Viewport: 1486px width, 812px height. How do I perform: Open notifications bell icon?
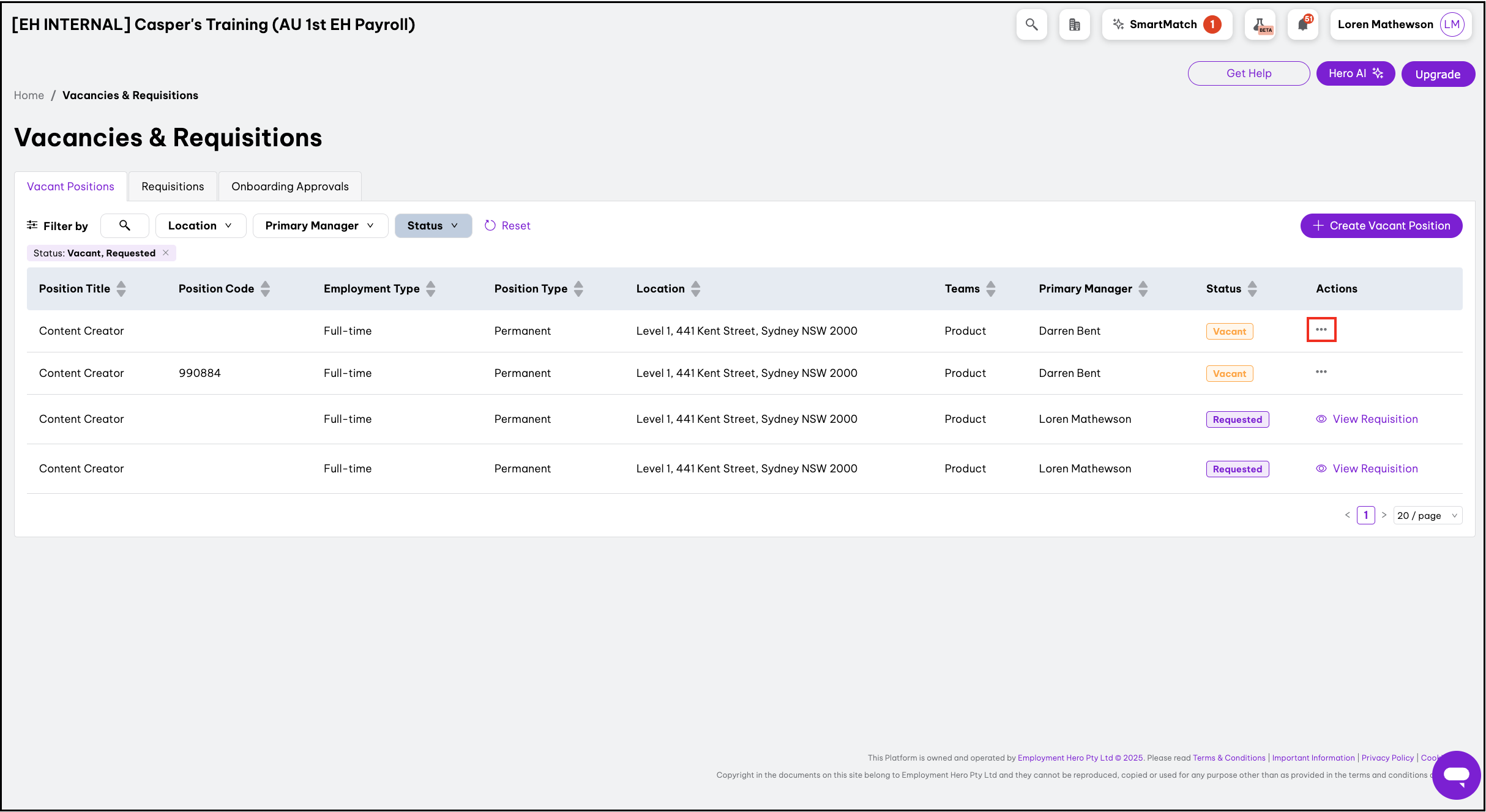pos(1302,24)
